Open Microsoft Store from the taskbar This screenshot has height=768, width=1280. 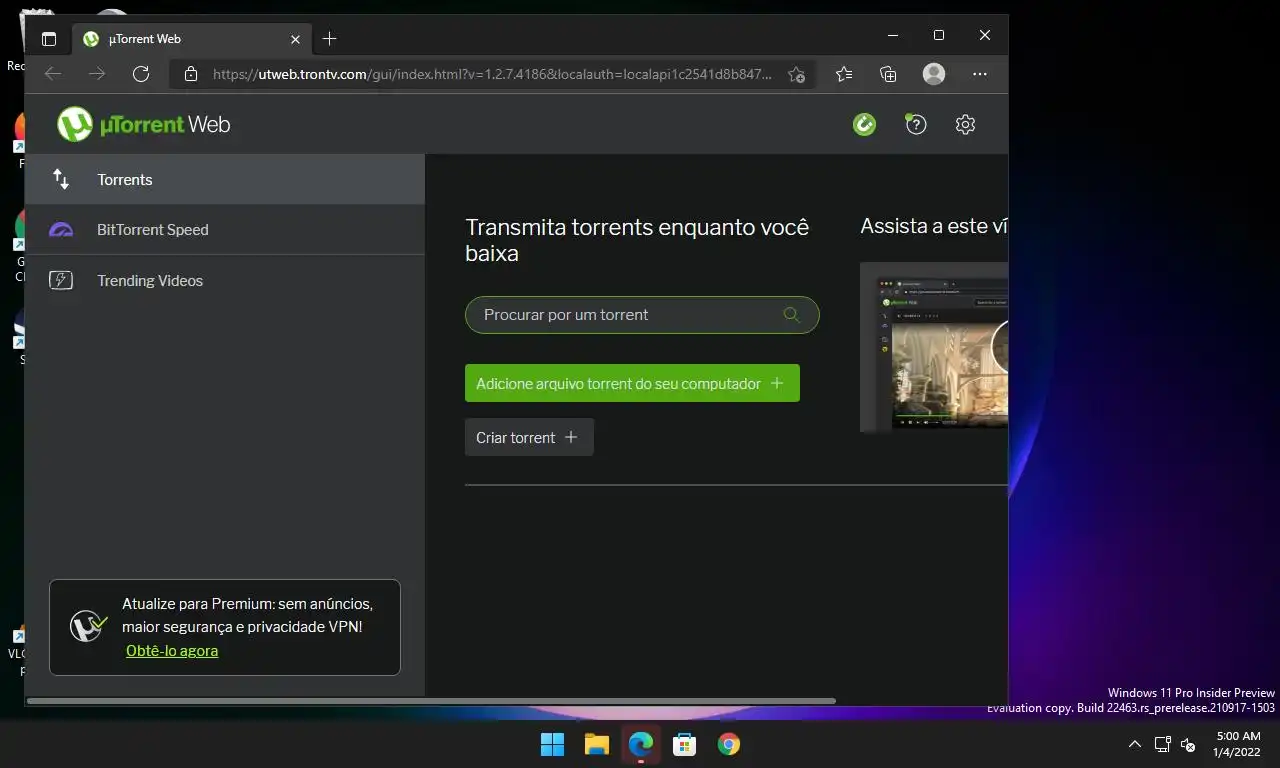click(x=685, y=744)
